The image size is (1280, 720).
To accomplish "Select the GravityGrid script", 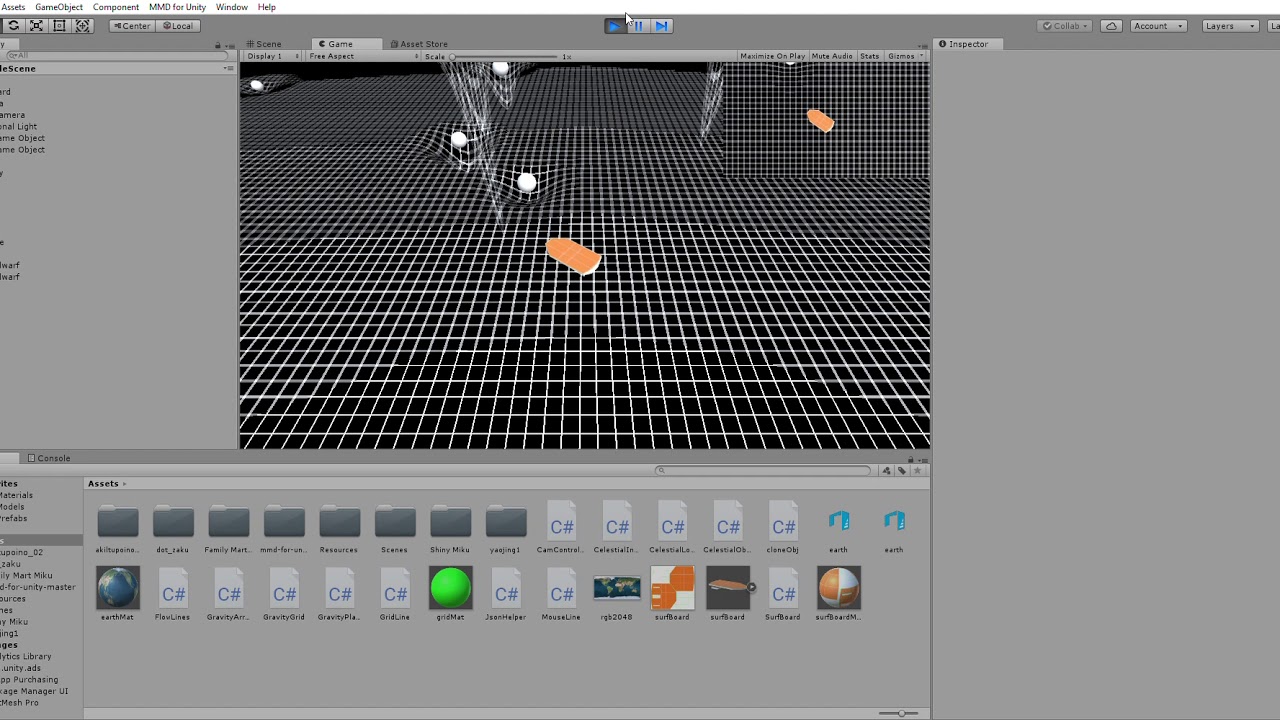I will point(284,594).
